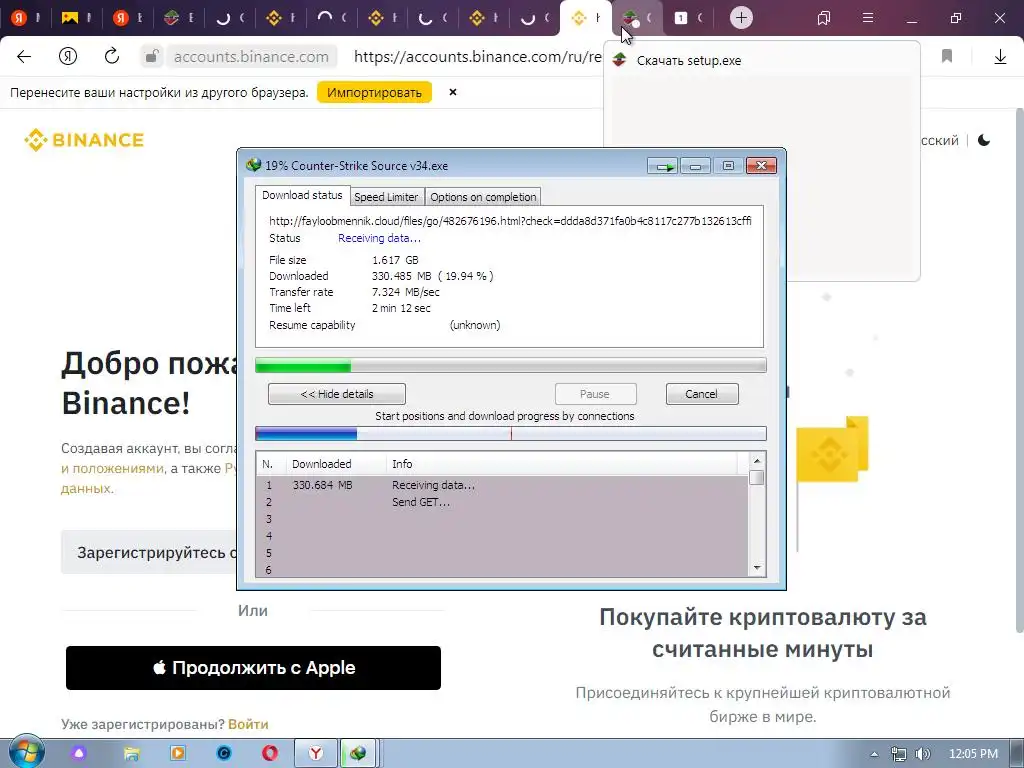Close the import settings notification bar
The width and height of the screenshot is (1024, 768).
click(x=453, y=92)
